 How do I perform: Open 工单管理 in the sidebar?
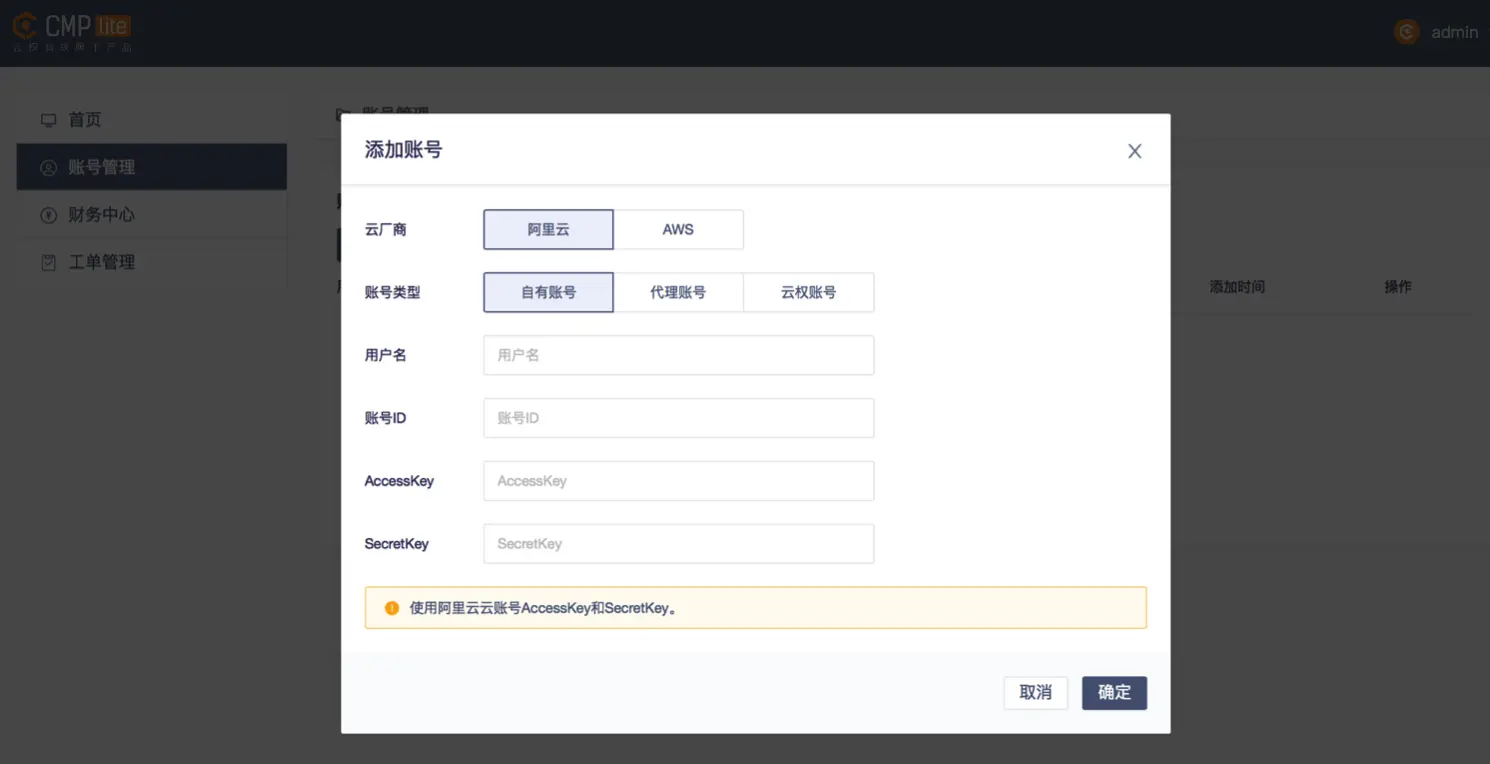click(152, 262)
